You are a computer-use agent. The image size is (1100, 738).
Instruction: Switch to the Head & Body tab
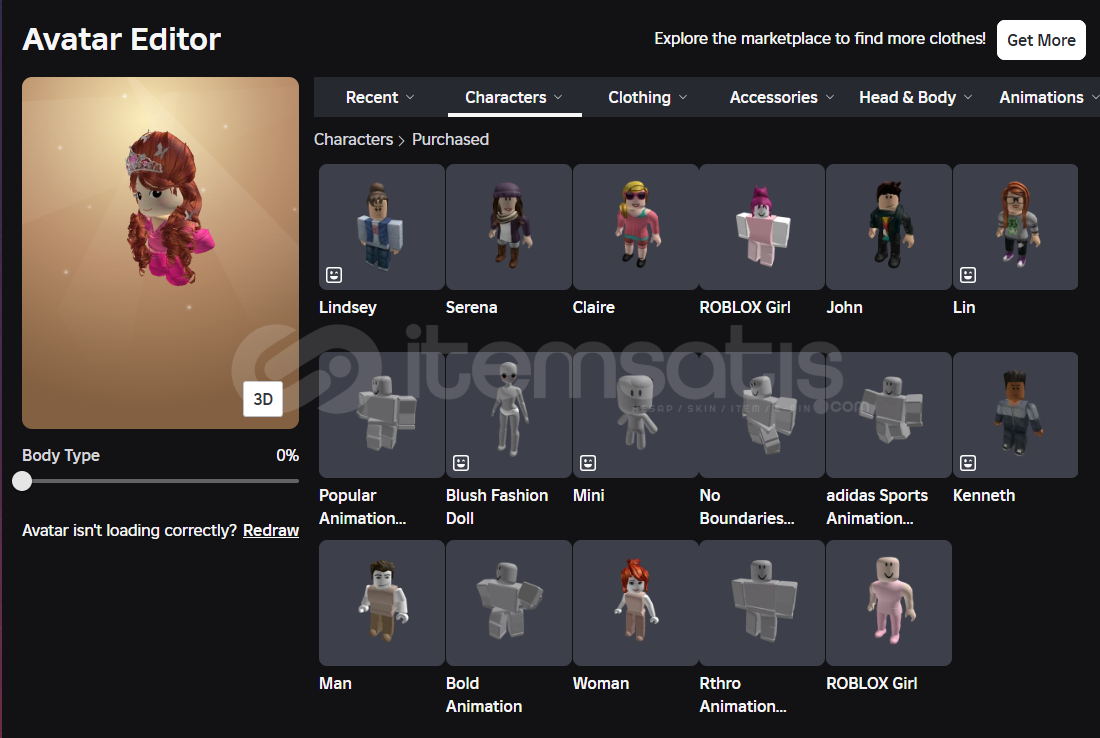pyautogui.click(x=915, y=98)
